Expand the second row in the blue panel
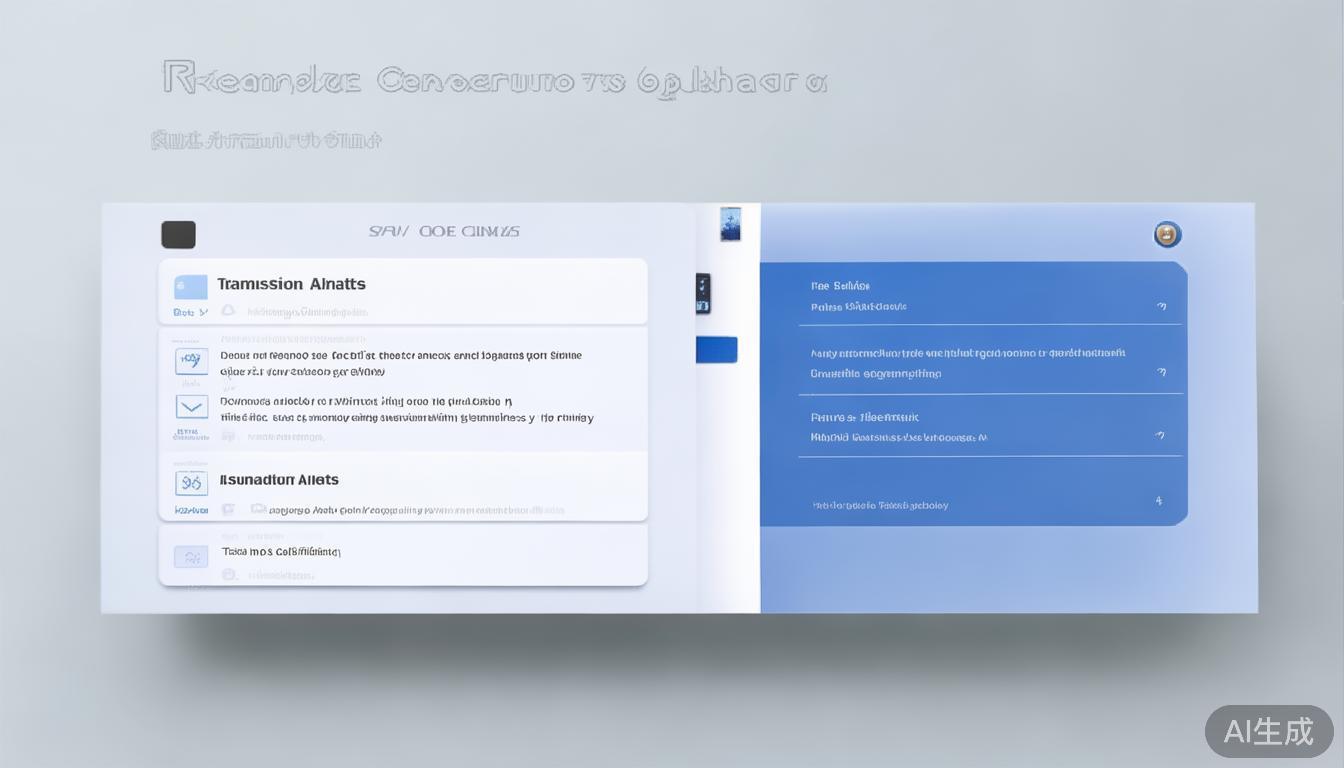 click(1161, 372)
